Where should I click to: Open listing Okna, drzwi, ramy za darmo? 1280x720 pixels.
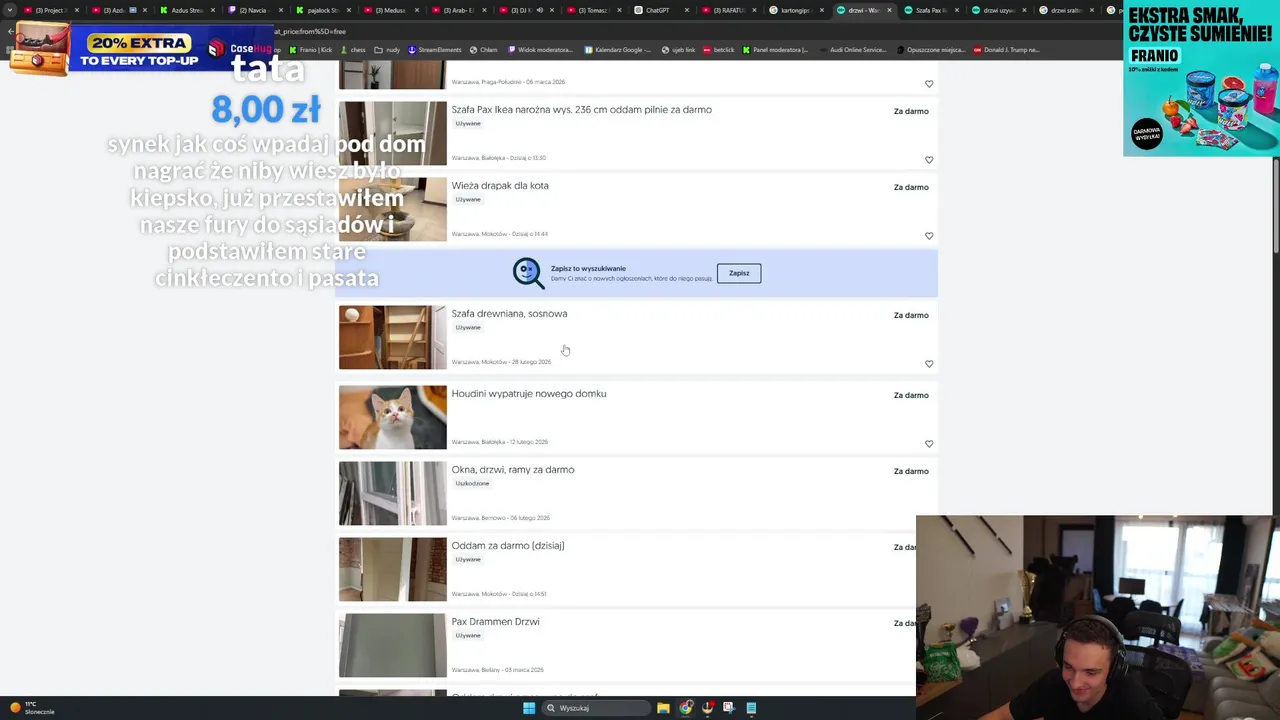[513, 470]
